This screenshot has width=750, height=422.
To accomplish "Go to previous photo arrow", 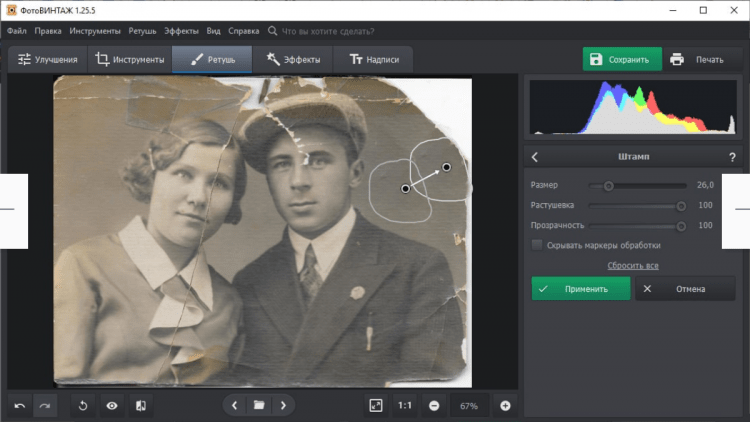I will tap(234, 406).
